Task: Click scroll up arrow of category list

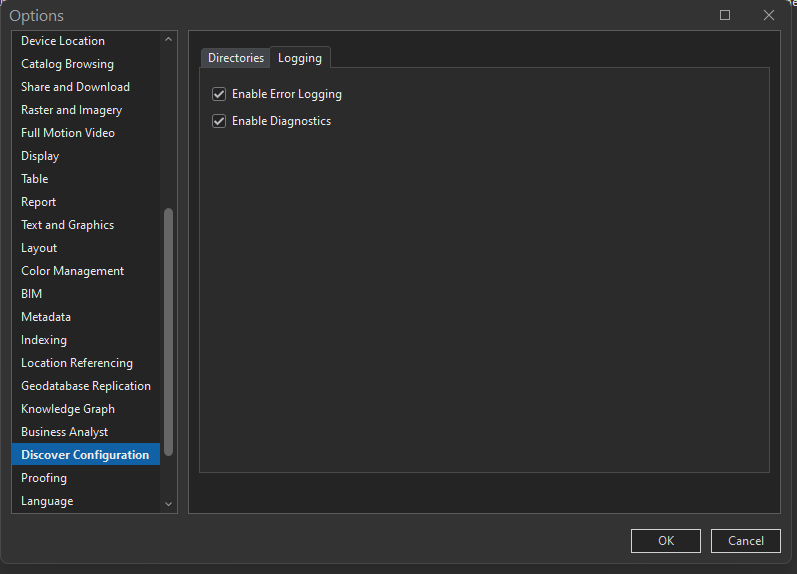Action: click(x=169, y=39)
